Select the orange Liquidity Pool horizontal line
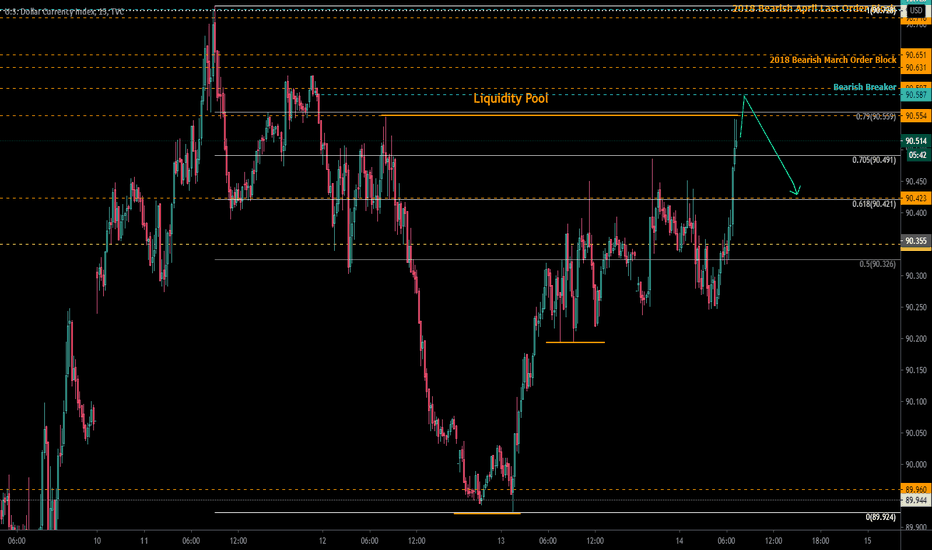932x550 pixels. [559, 115]
